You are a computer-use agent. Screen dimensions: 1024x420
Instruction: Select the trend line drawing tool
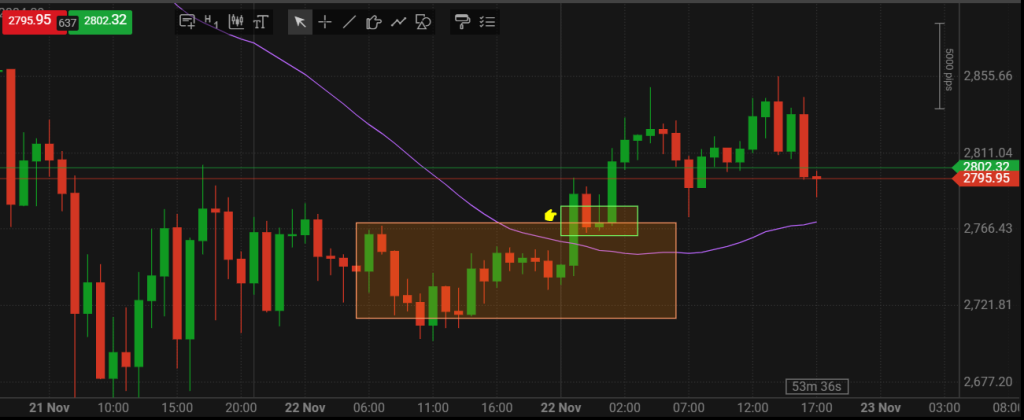click(x=348, y=20)
